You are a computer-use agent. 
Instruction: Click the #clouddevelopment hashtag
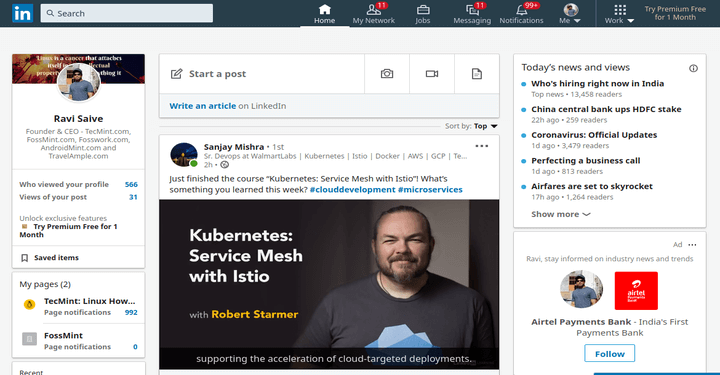pyautogui.click(x=352, y=190)
